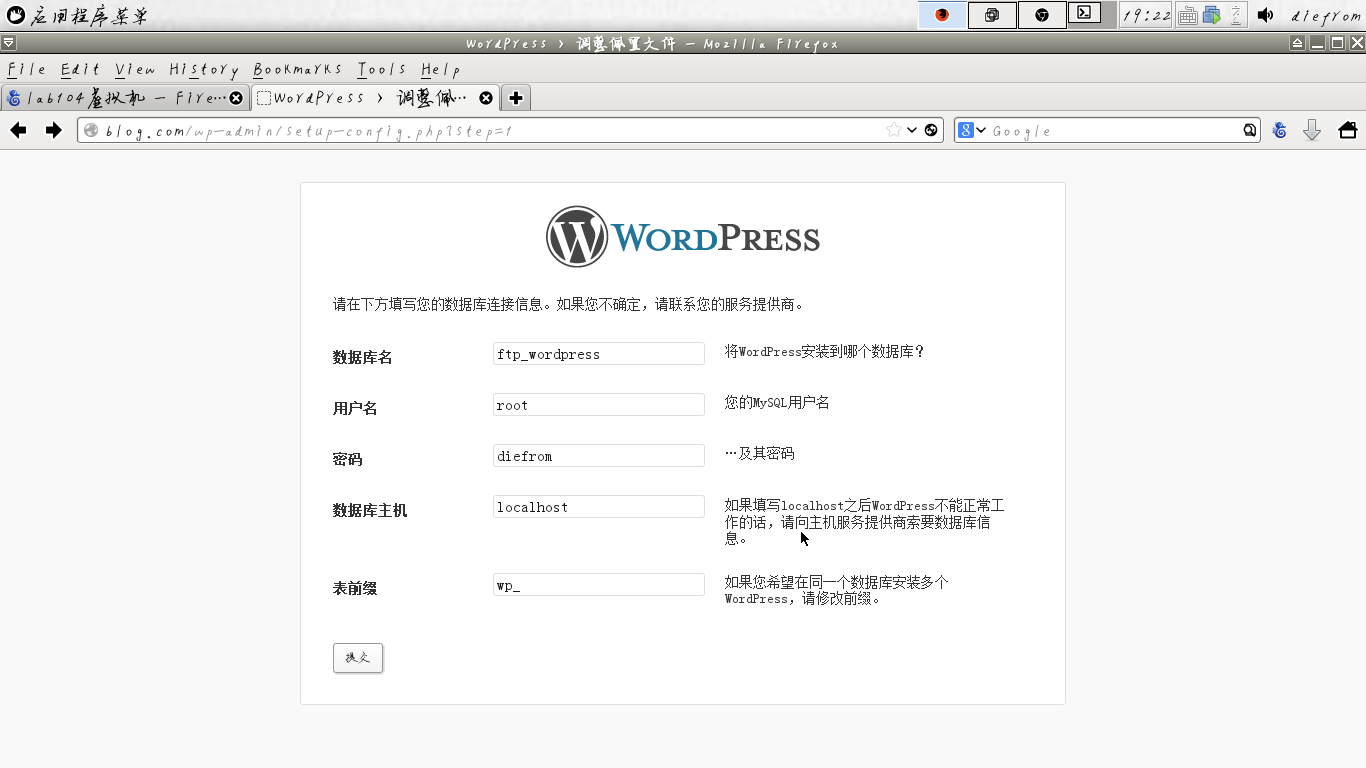Submit the form with the 提交 button
Screen dimensions: 1366x768
coord(358,657)
